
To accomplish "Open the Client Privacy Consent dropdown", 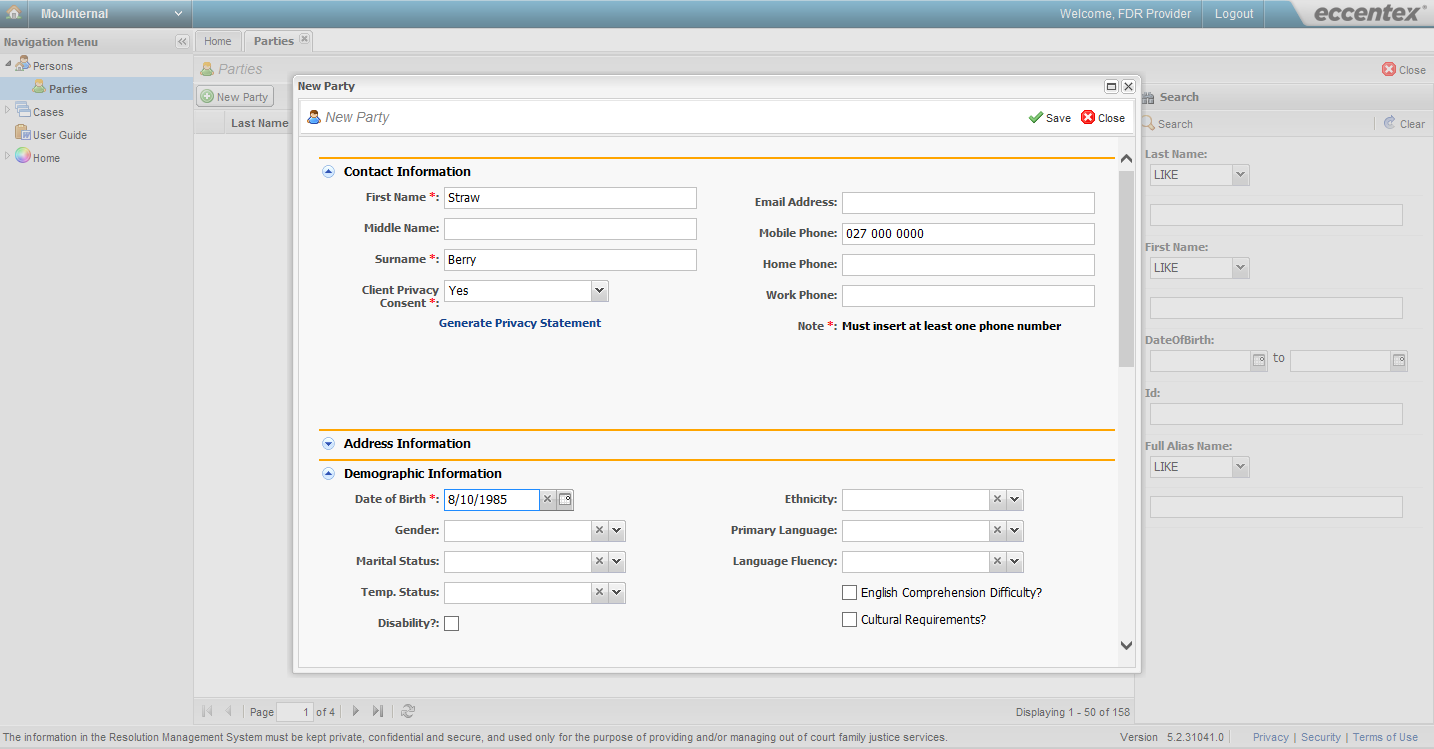I will 599,291.
